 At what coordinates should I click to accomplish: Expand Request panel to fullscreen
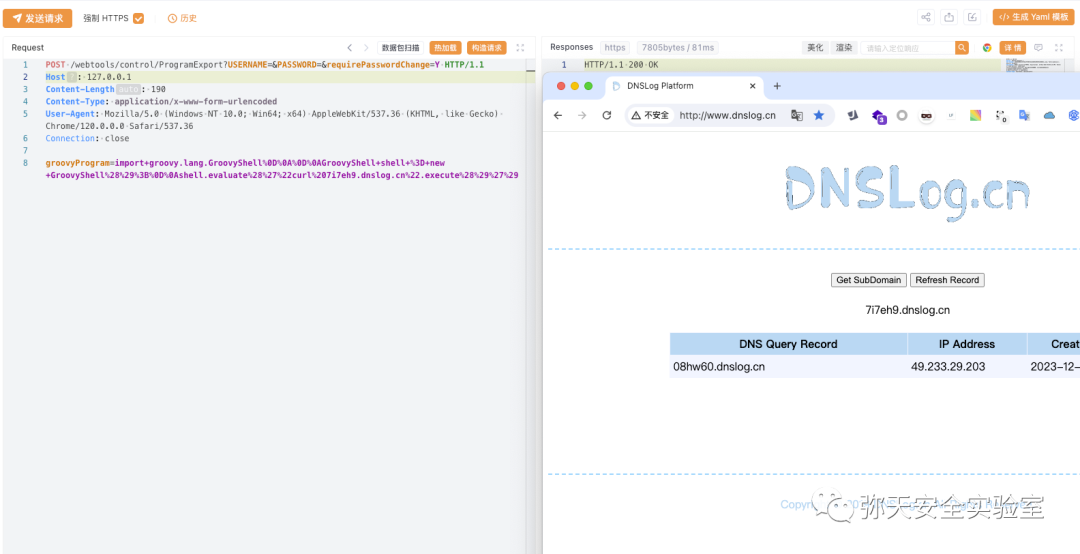tap(520, 48)
